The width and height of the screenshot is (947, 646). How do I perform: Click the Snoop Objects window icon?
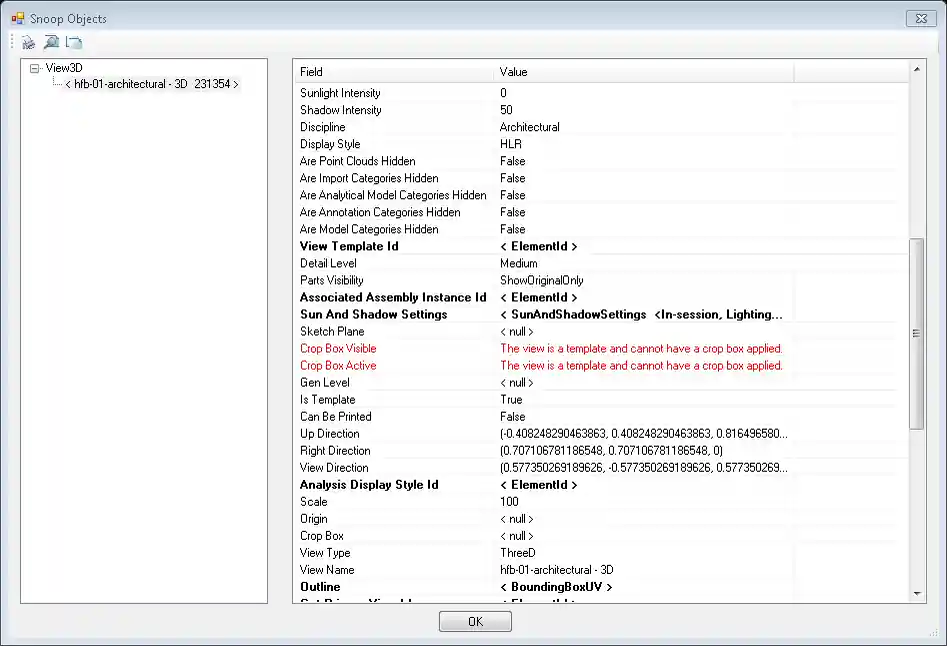(x=17, y=18)
